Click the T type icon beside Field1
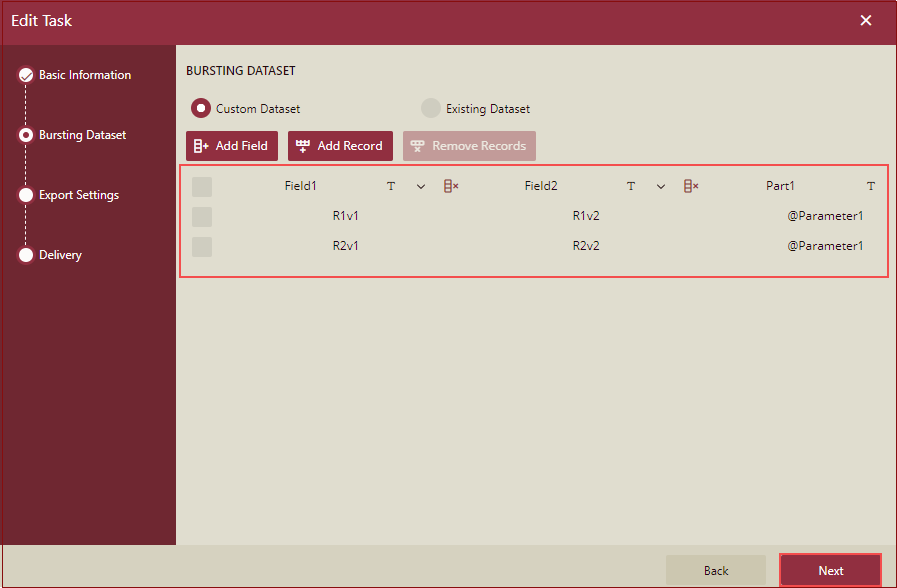Viewport: 897px width, 588px height. [x=391, y=185]
